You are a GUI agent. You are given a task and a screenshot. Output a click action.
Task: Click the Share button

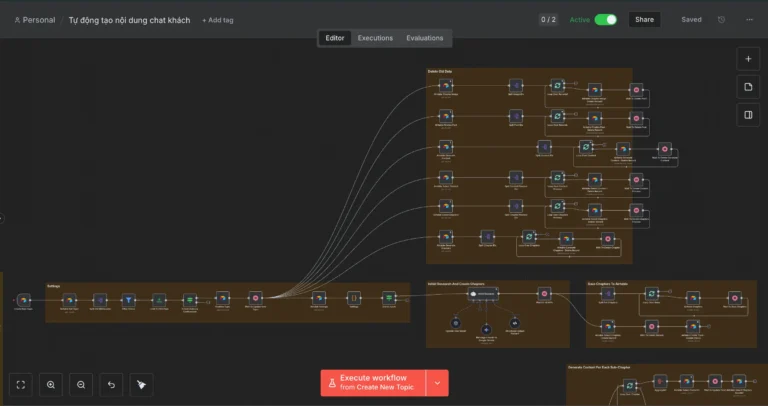pyautogui.click(x=644, y=19)
